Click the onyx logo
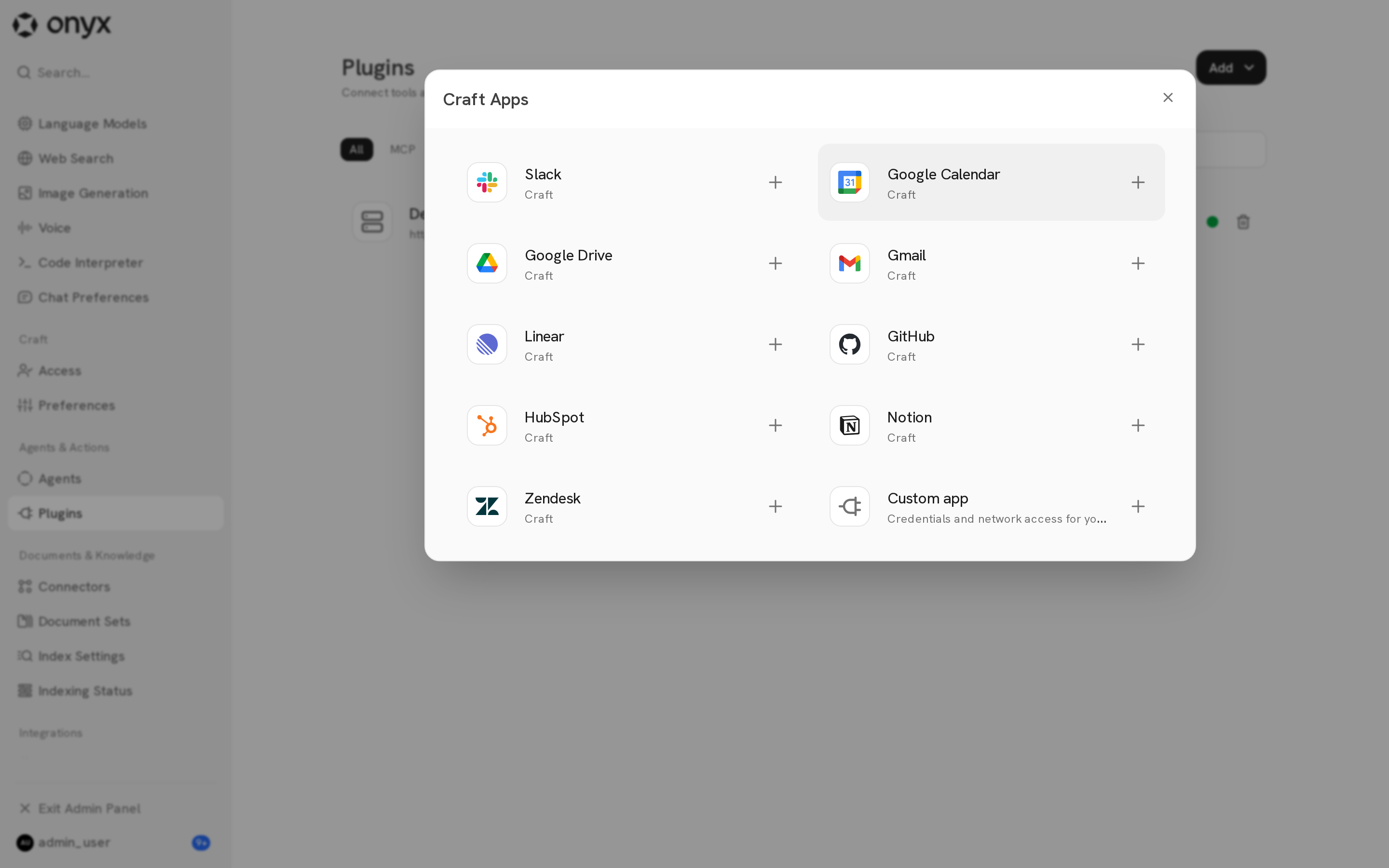The image size is (1389, 868). (x=61, y=25)
